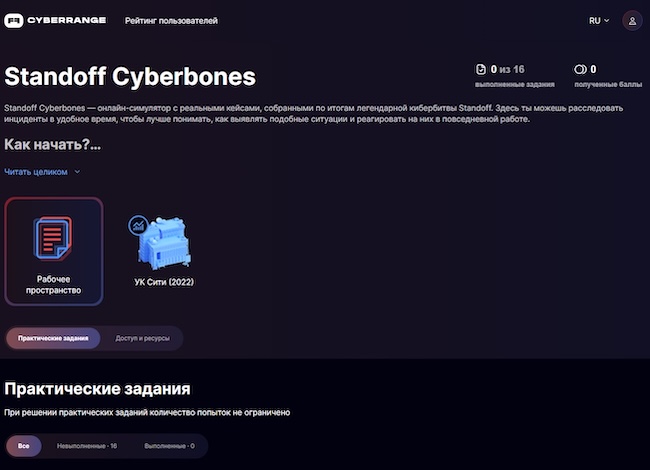Image resolution: width=650 pixels, height=470 pixels.
Task: Open the УК Сити (2022) label
Action: [x=164, y=282]
